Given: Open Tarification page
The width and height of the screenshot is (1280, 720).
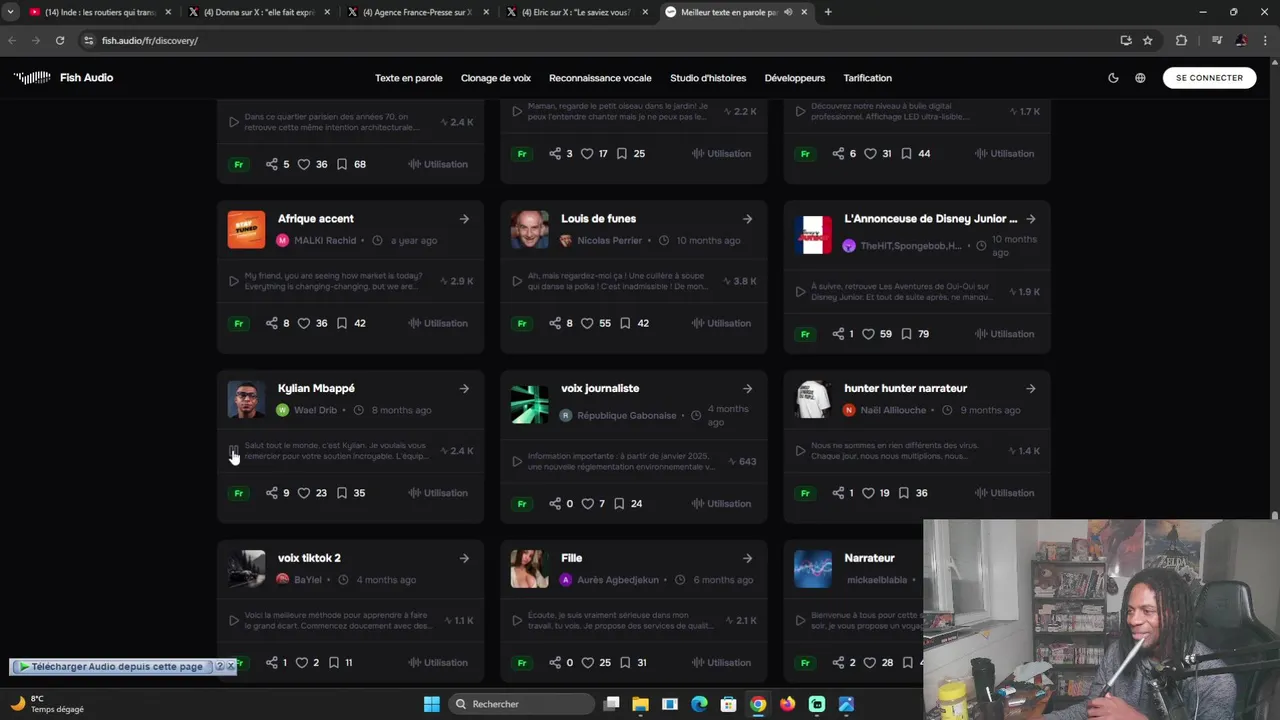Looking at the screenshot, I should click(867, 78).
